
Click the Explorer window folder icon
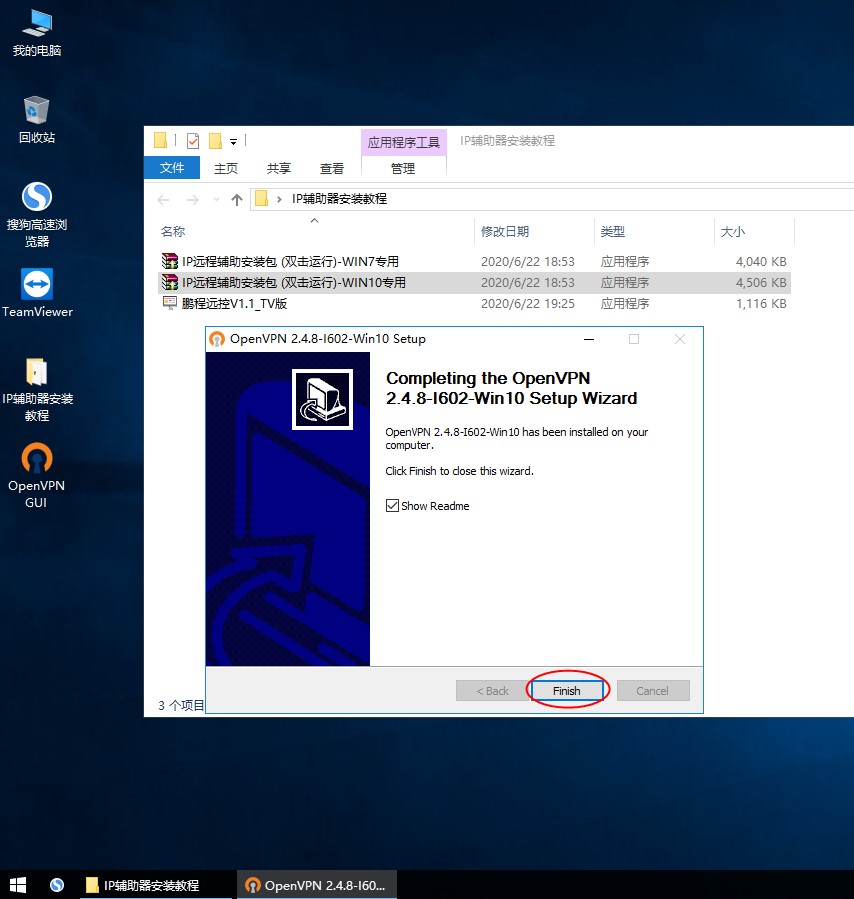[x=160, y=140]
